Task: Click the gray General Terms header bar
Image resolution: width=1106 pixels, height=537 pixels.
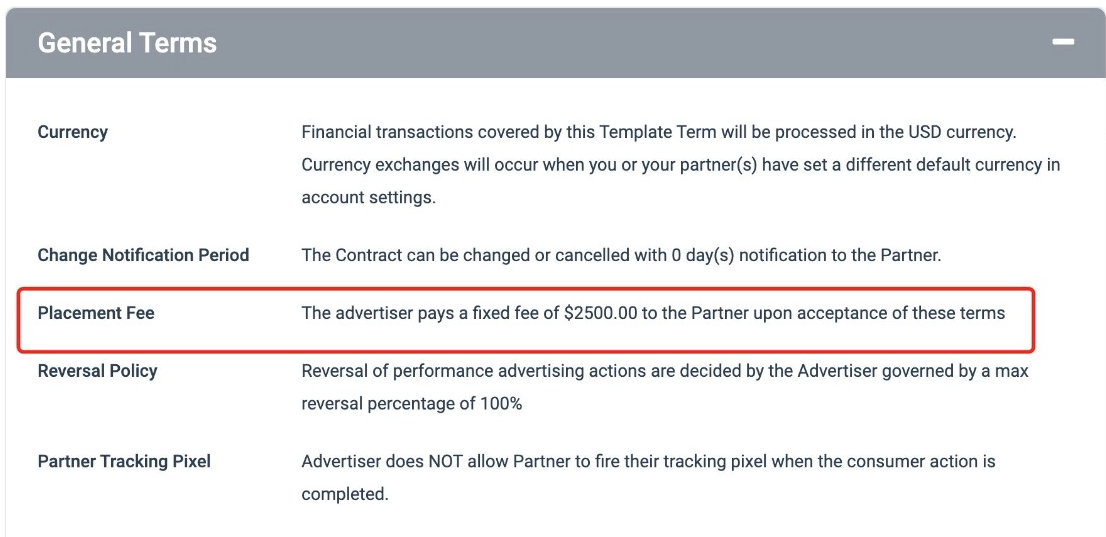Action: point(600,43)
